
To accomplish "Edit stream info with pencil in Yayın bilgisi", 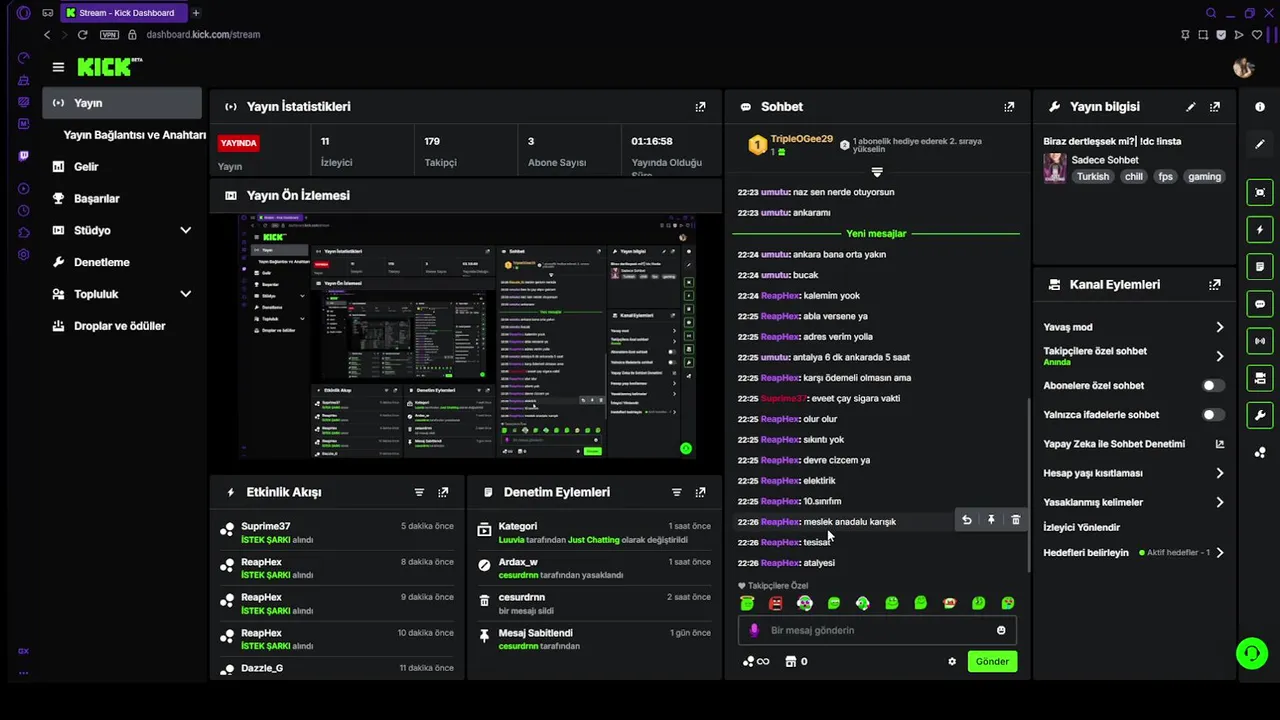I will point(1191,107).
